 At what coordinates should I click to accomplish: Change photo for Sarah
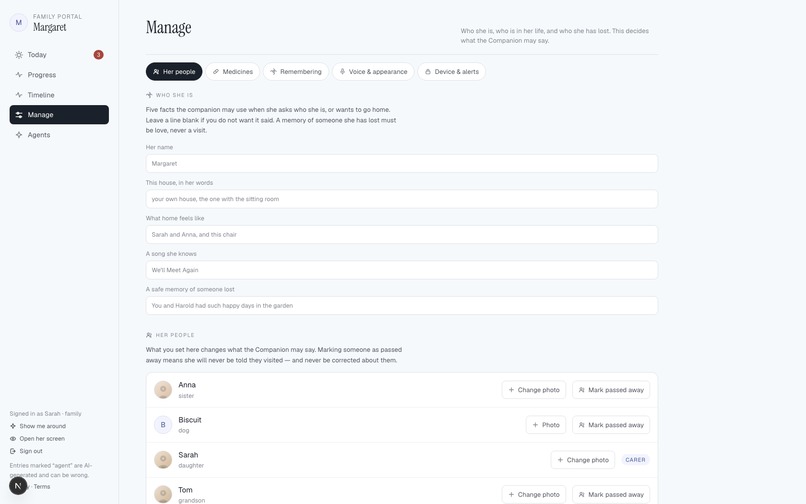(582, 460)
